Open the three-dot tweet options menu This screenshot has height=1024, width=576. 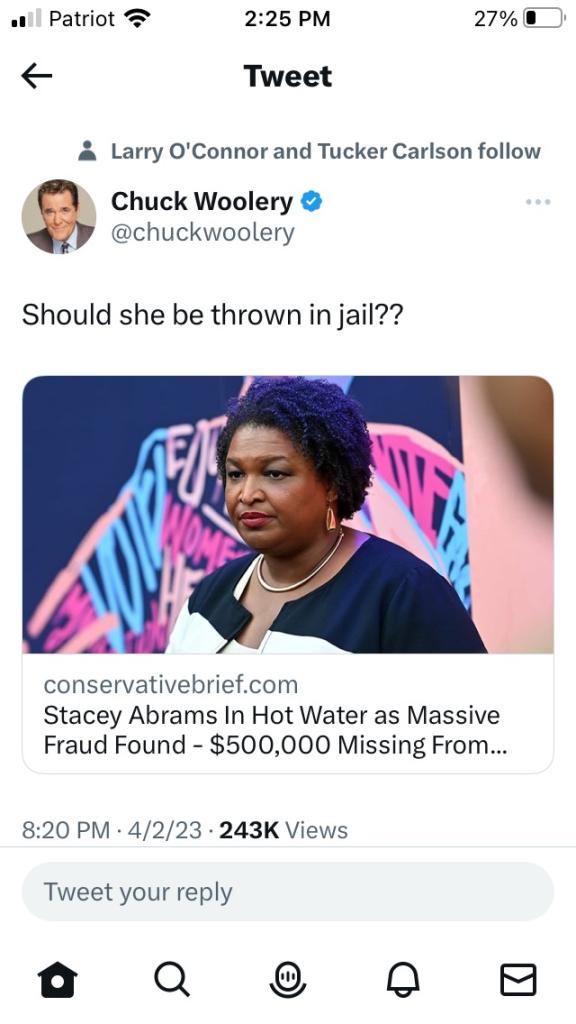[x=538, y=202]
